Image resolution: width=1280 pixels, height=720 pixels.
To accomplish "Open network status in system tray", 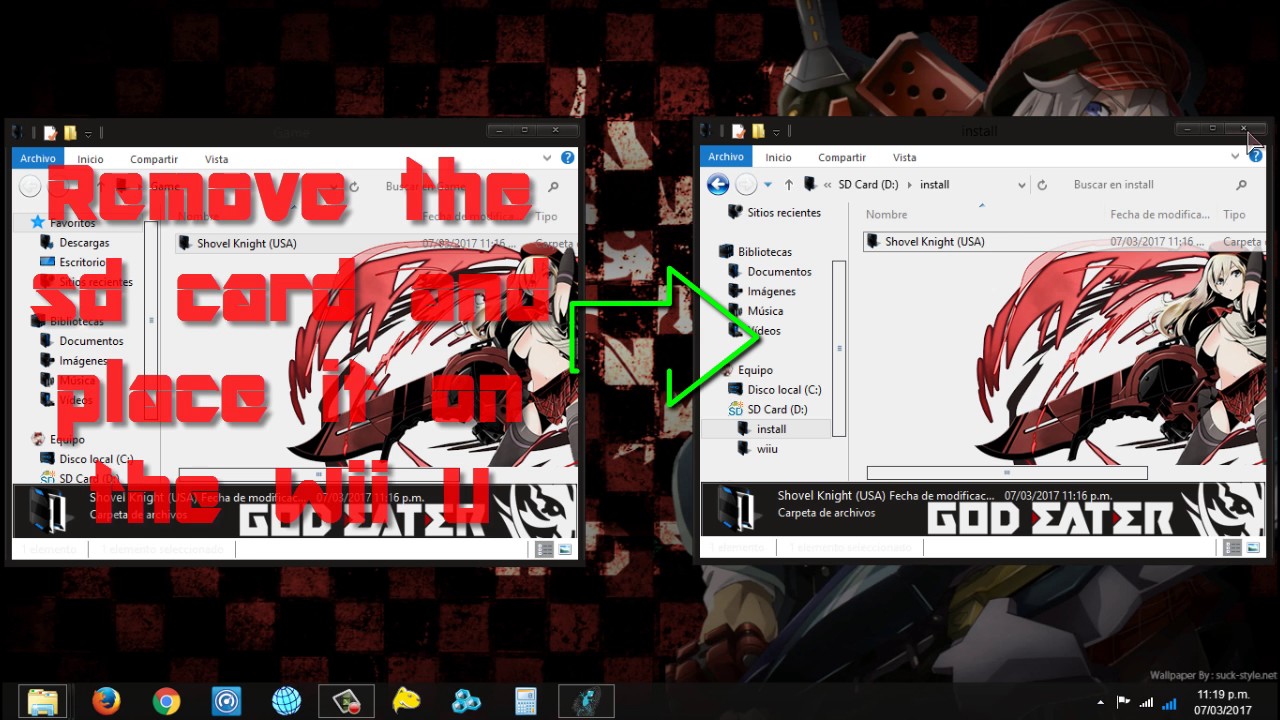I will pyautogui.click(x=1146, y=703).
